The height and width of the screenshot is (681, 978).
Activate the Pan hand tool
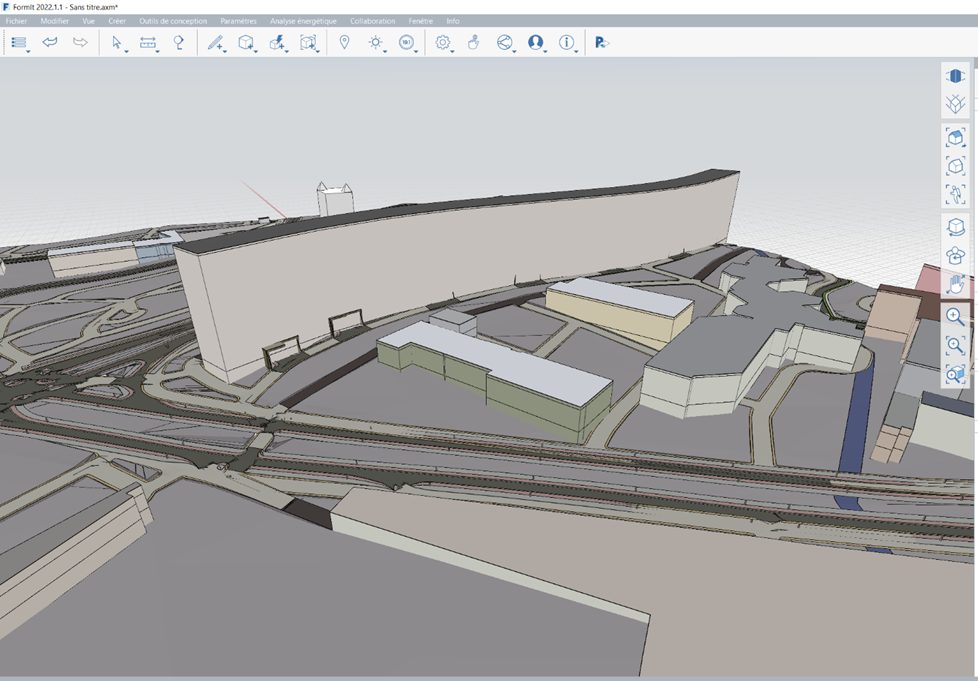coord(955,284)
